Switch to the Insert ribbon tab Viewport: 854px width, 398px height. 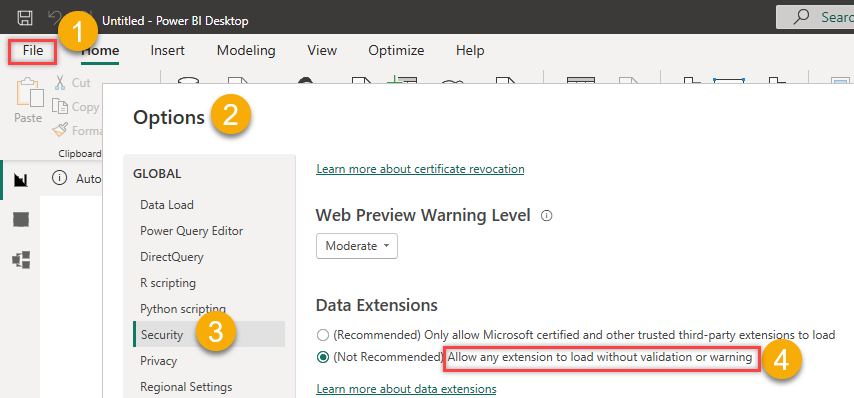coord(167,51)
